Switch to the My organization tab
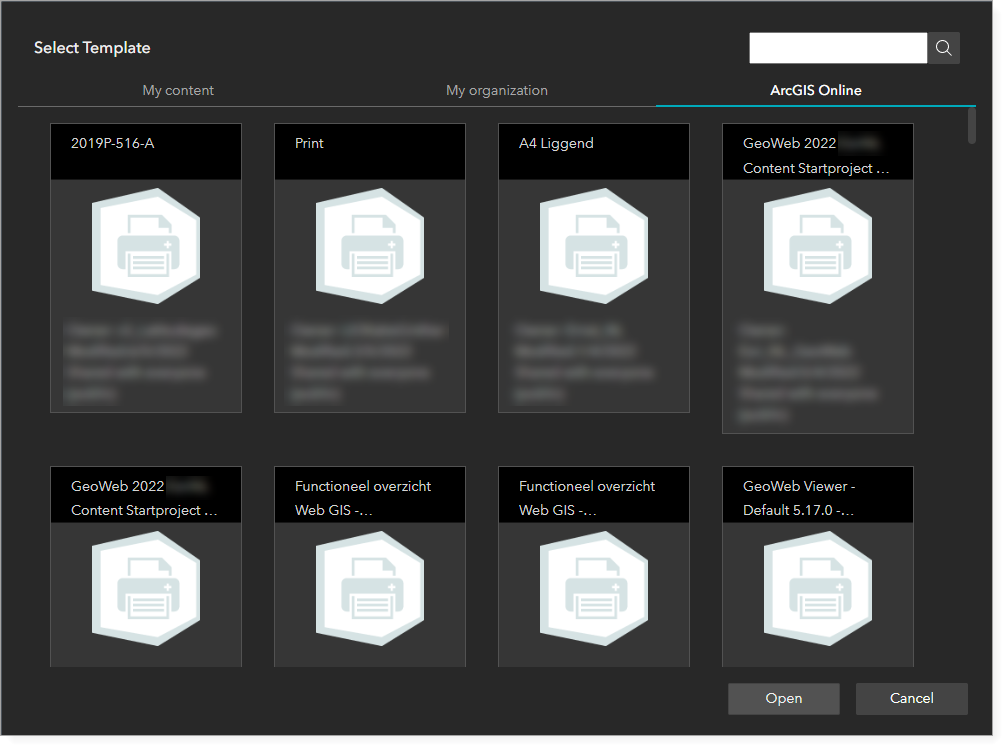The image size is (1008, 751). (496, 90)
